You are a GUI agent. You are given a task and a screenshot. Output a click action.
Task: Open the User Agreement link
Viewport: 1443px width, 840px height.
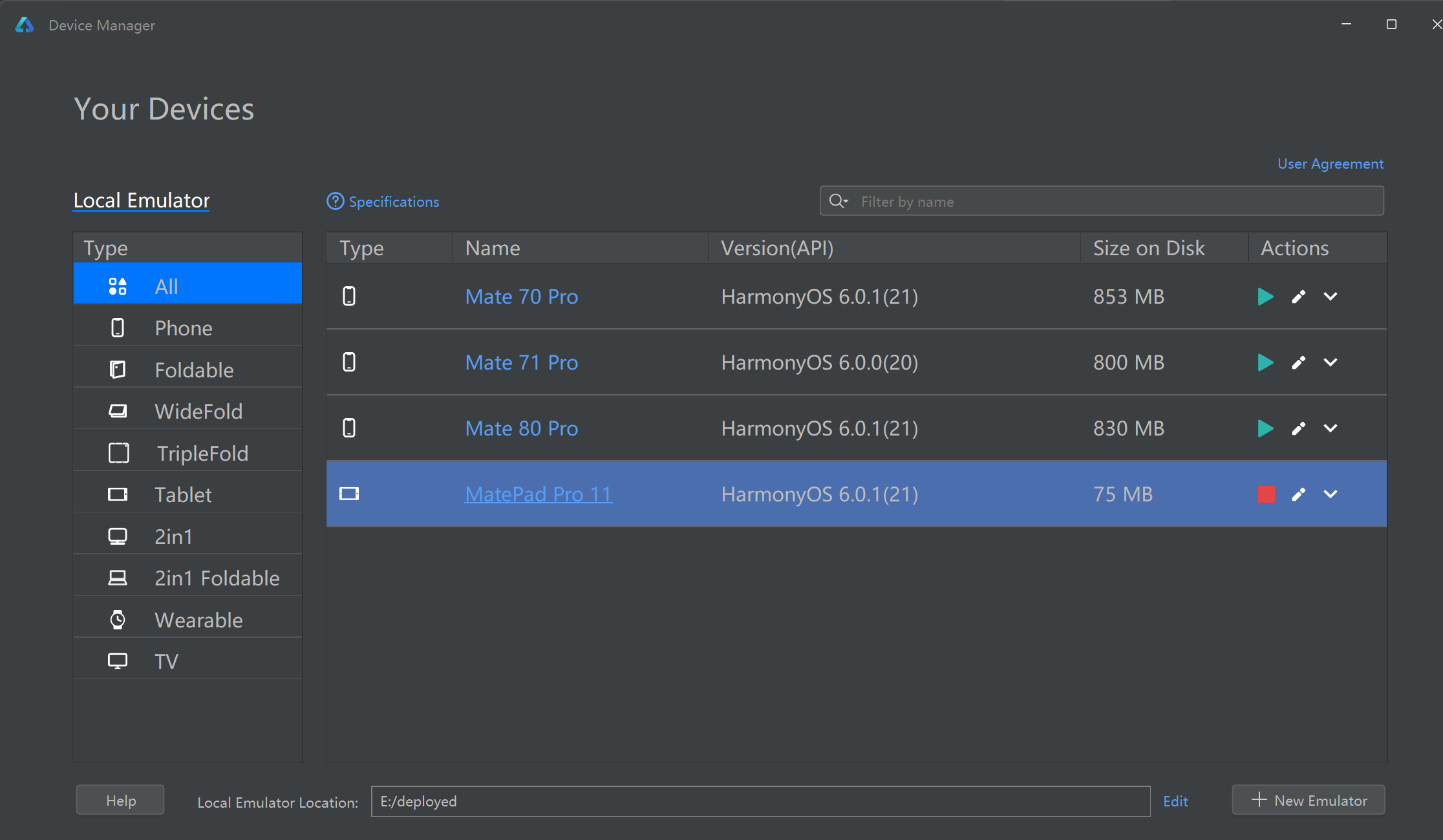click(1331, 164)
